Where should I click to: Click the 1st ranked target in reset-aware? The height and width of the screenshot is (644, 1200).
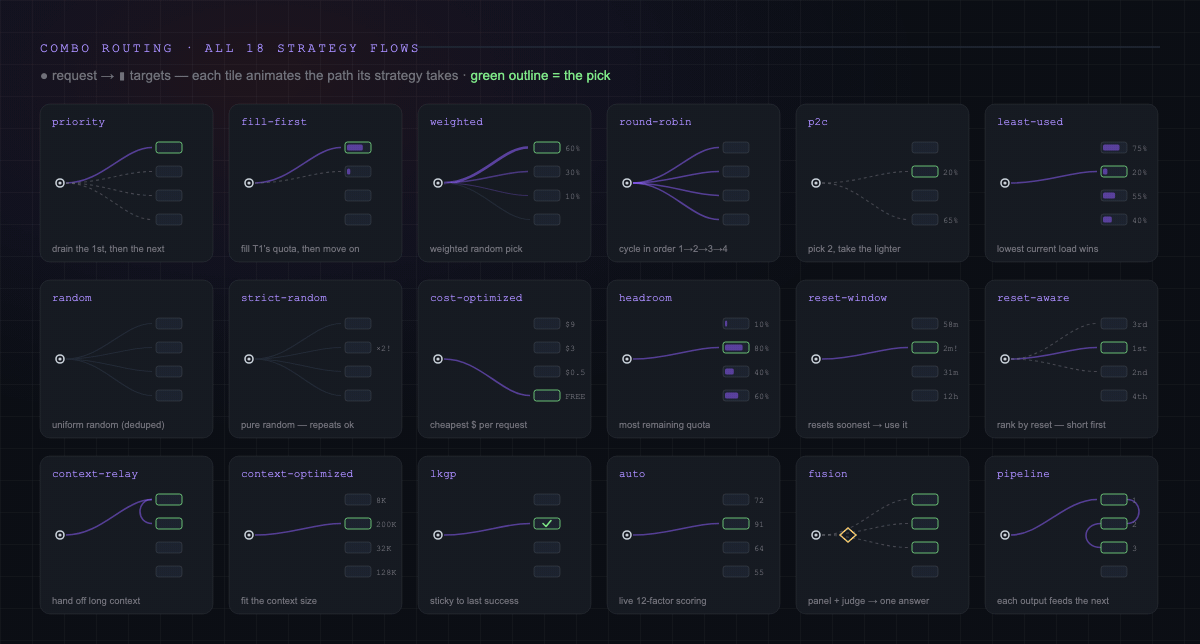coord(1114,347)
